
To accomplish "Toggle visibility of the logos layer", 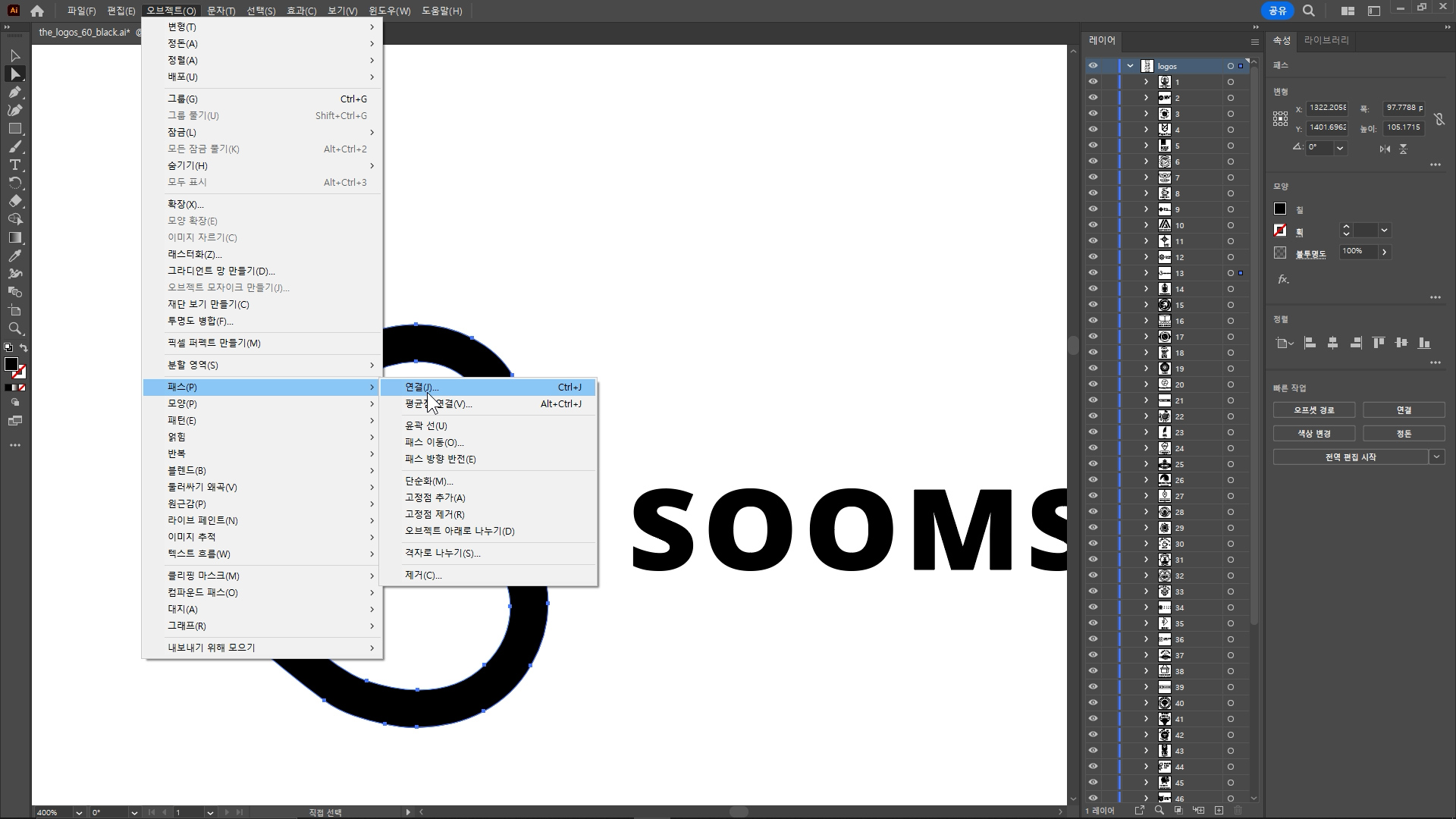I will (1093, 66).
